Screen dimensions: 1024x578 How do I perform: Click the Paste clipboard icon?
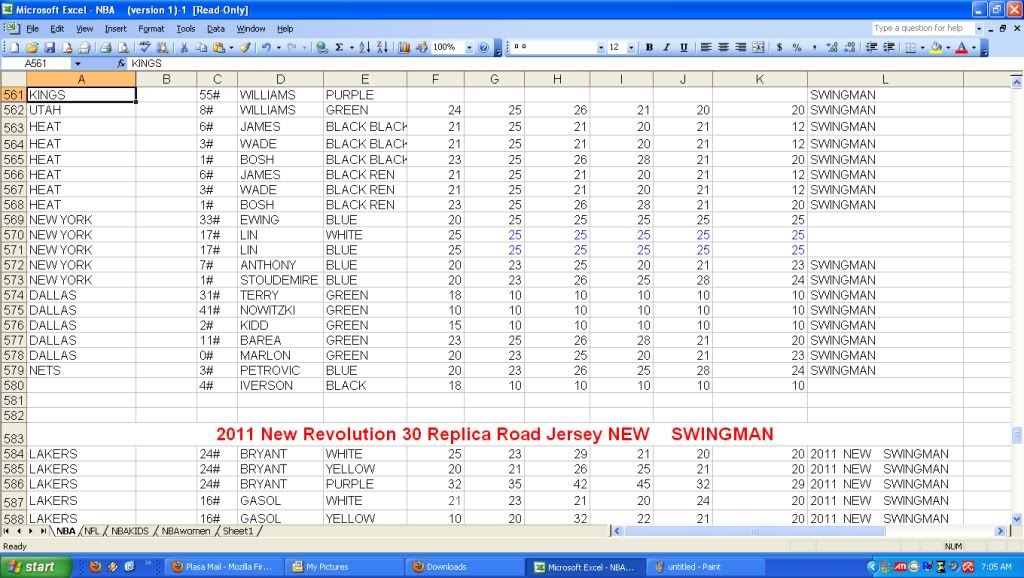tap(219, 48)
